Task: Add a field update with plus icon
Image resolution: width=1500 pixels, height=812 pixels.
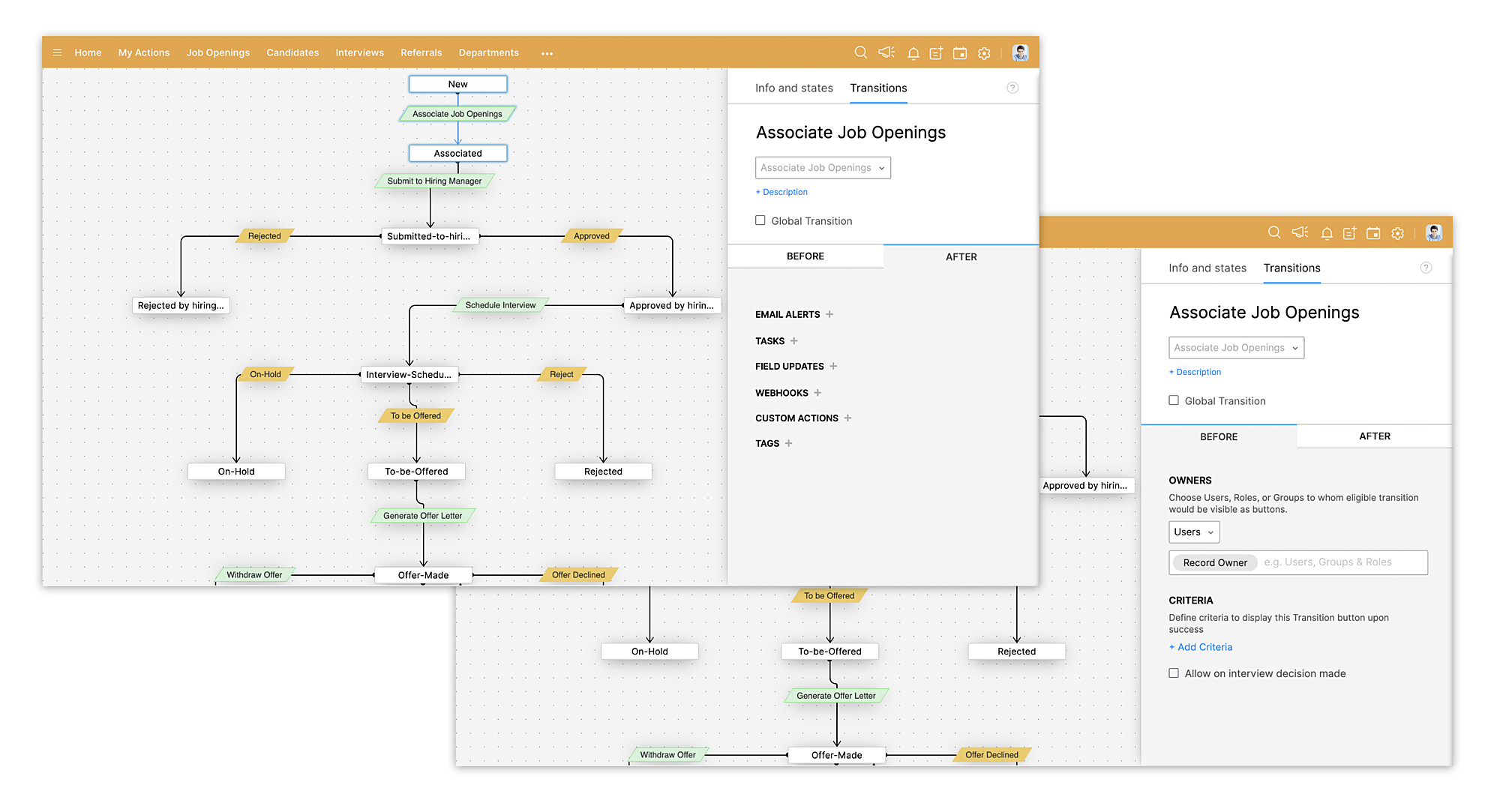Action: (x=833, y=366)
